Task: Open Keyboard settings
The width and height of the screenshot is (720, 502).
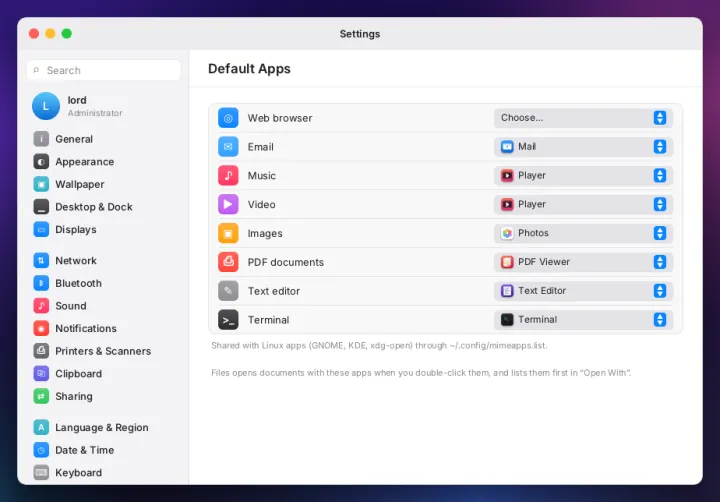Action: point(105,472)
